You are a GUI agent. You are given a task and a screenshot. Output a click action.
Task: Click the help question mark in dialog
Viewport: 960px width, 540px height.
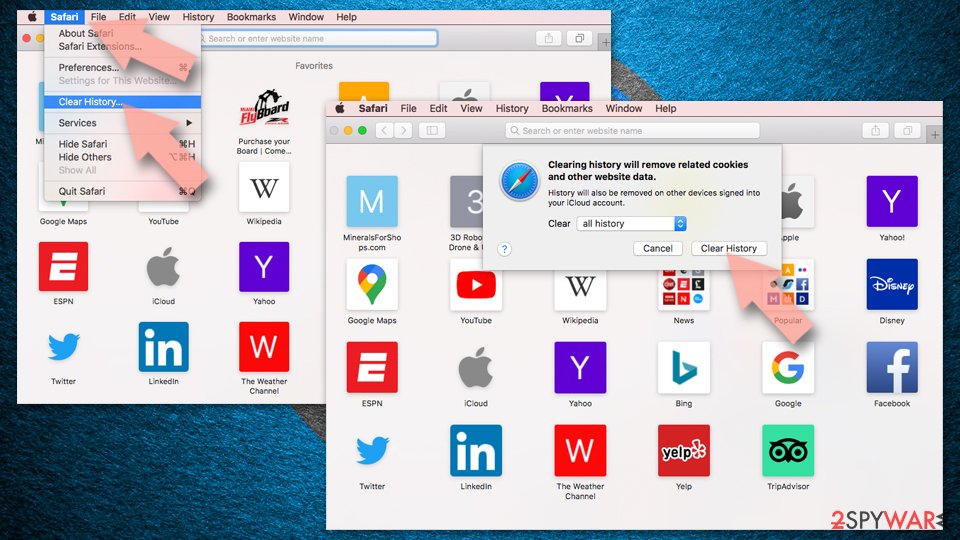tap(504, 249)
